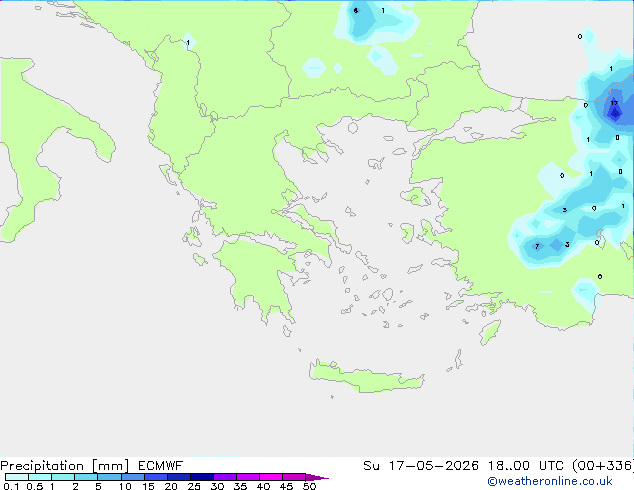
Task: Click the above-50 legend arrow tip
Action: (x=317, y=477)
